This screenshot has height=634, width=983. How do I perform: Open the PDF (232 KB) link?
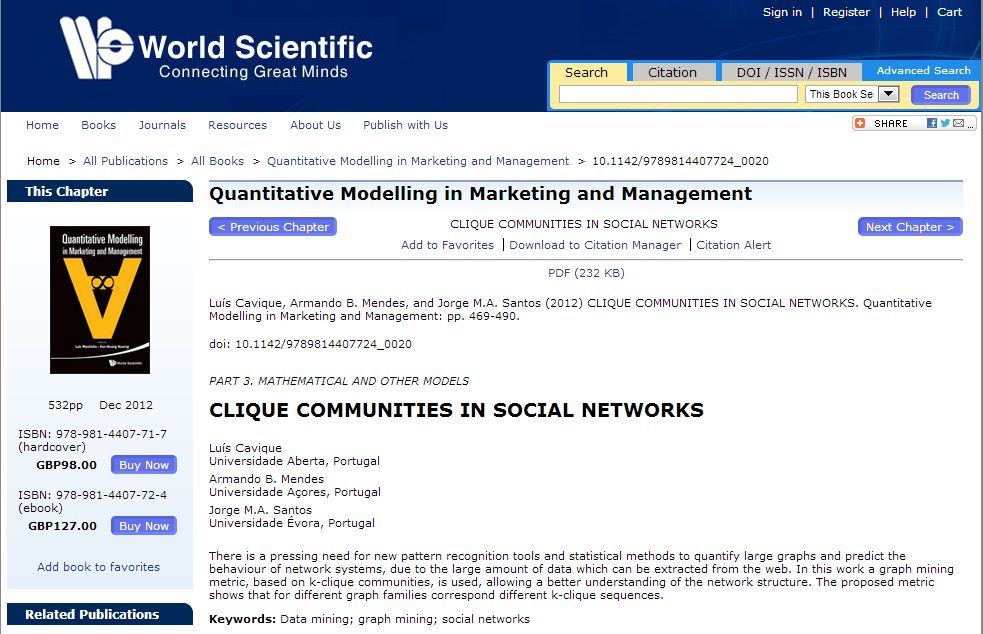click(586, 273)
